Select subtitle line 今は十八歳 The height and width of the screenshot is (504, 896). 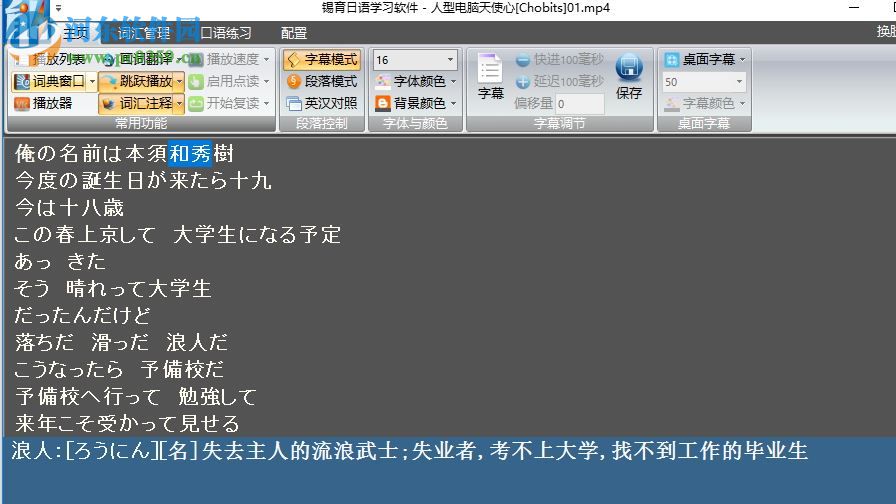coord(69,207)
